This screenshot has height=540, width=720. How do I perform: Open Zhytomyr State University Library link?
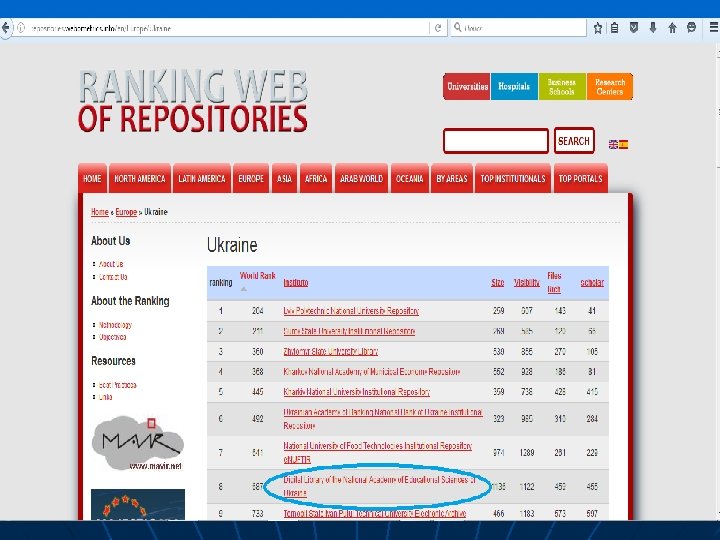[331, 351]
